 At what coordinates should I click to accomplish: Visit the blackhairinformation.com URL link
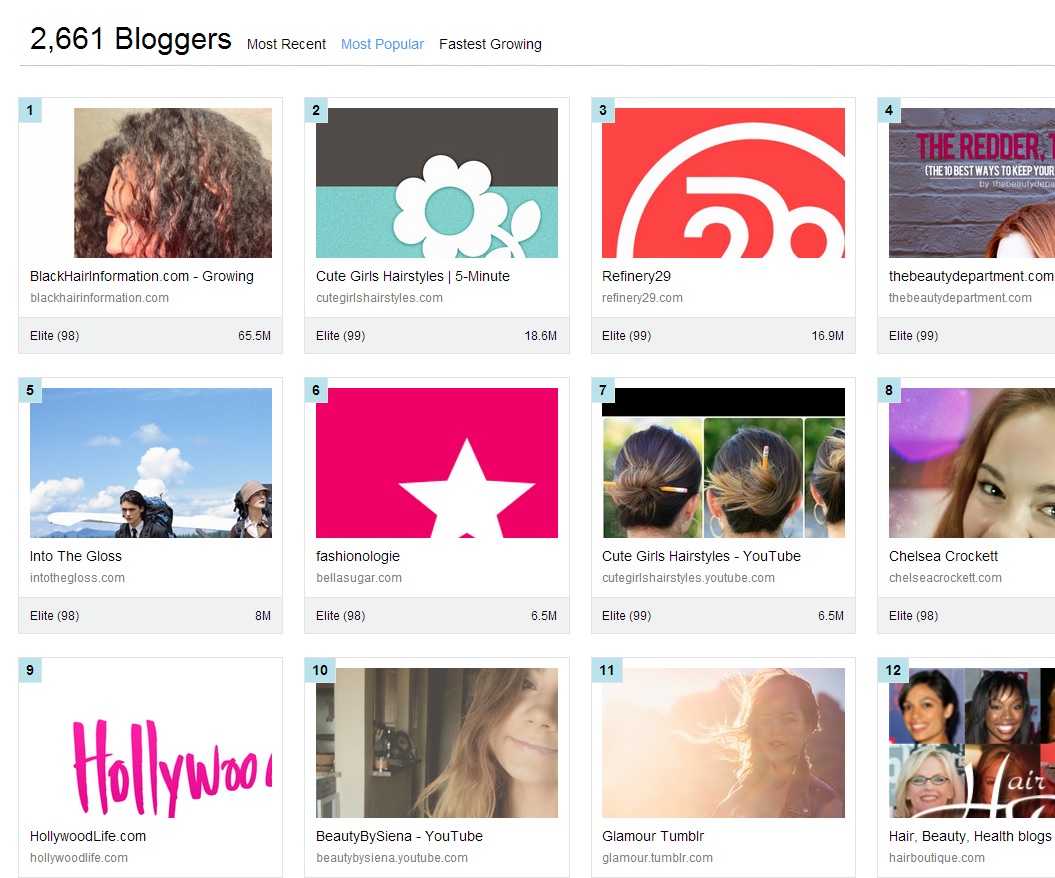[x=100, y=298]
